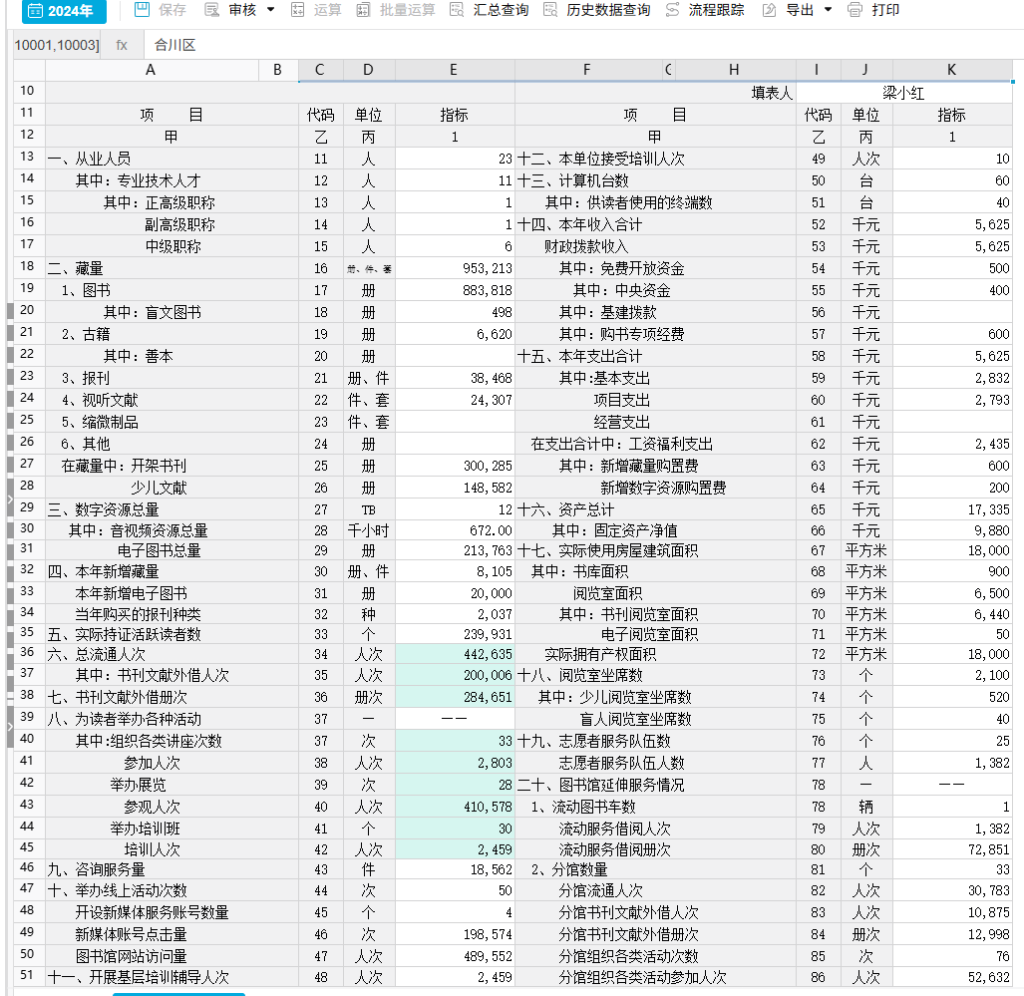Expand the 审核 dropdown arrow

tap(271, 11)
